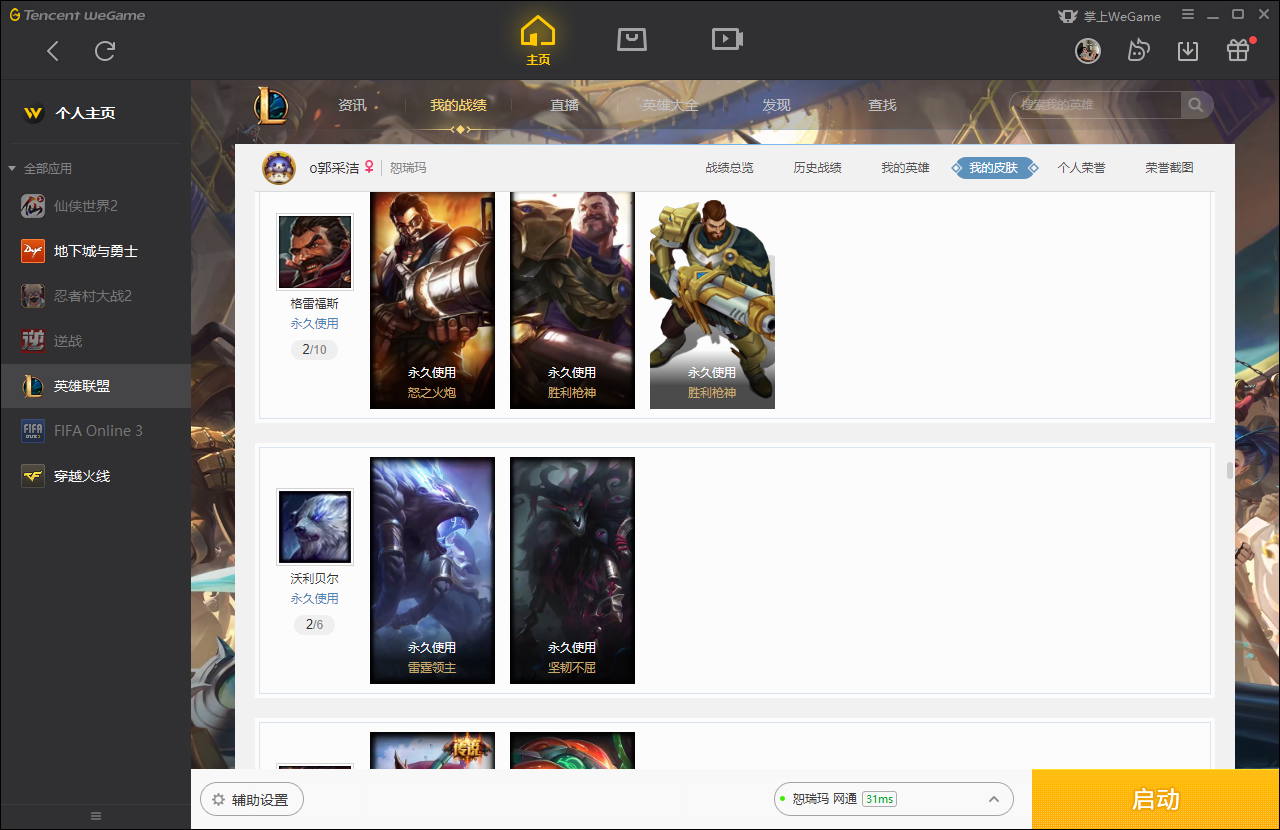
Task: Click the 31ms latency badge
Action: coord(879,799)
